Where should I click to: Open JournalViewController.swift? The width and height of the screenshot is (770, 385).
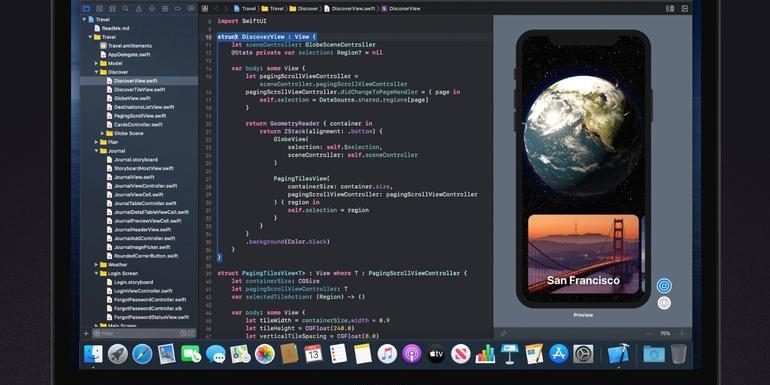[x=141, y=186]
